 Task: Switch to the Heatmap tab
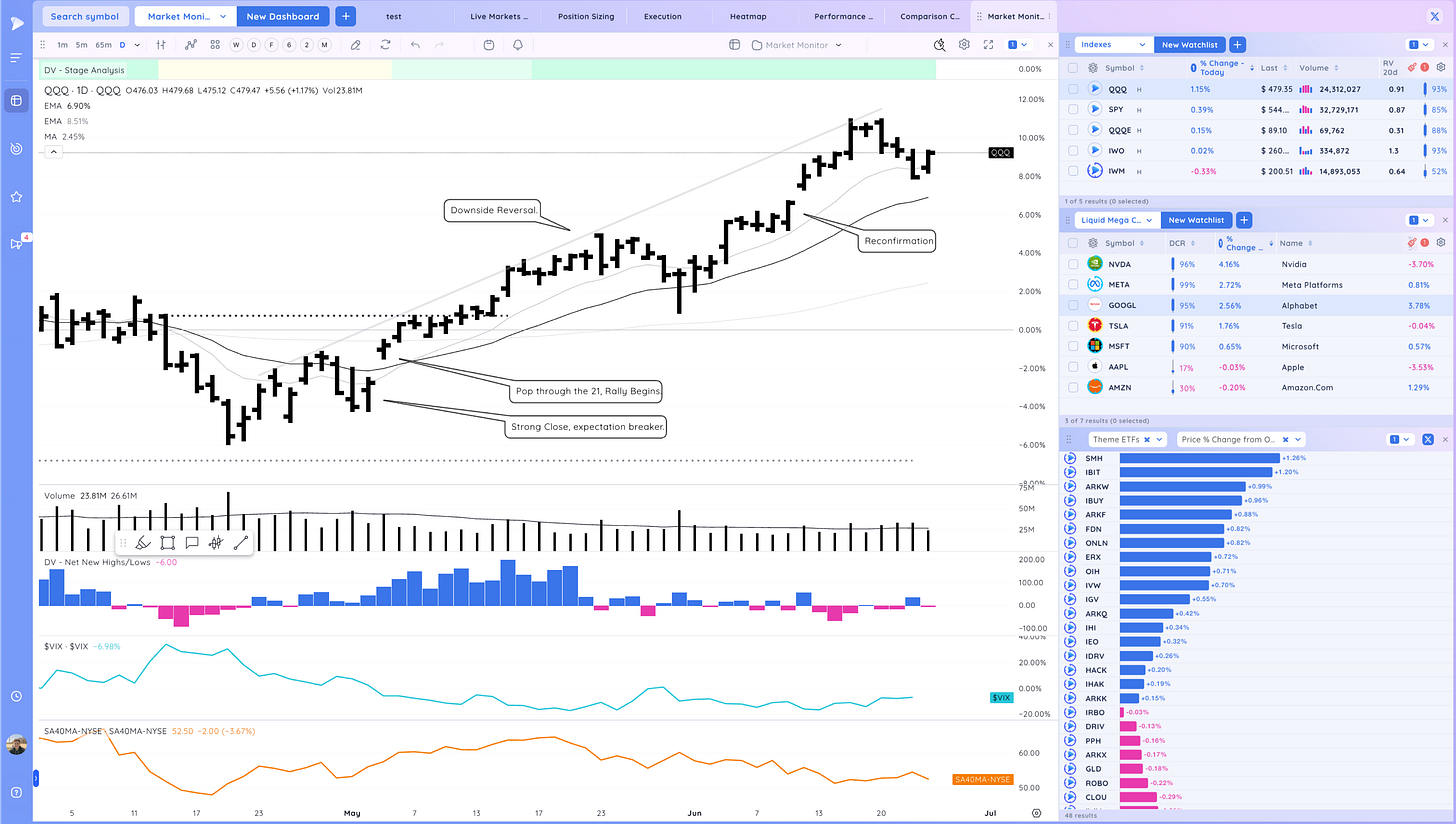(749, 16)
